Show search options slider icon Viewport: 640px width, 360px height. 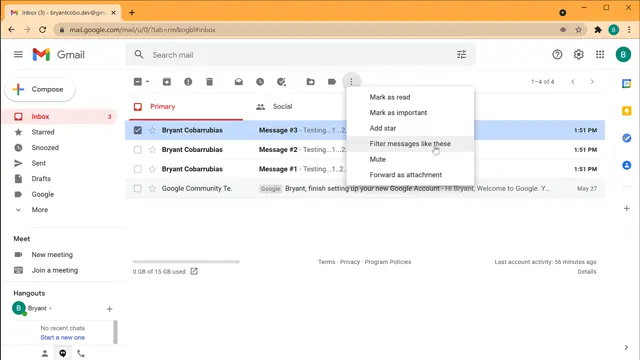pyautogui.click(x=461, y=54)
